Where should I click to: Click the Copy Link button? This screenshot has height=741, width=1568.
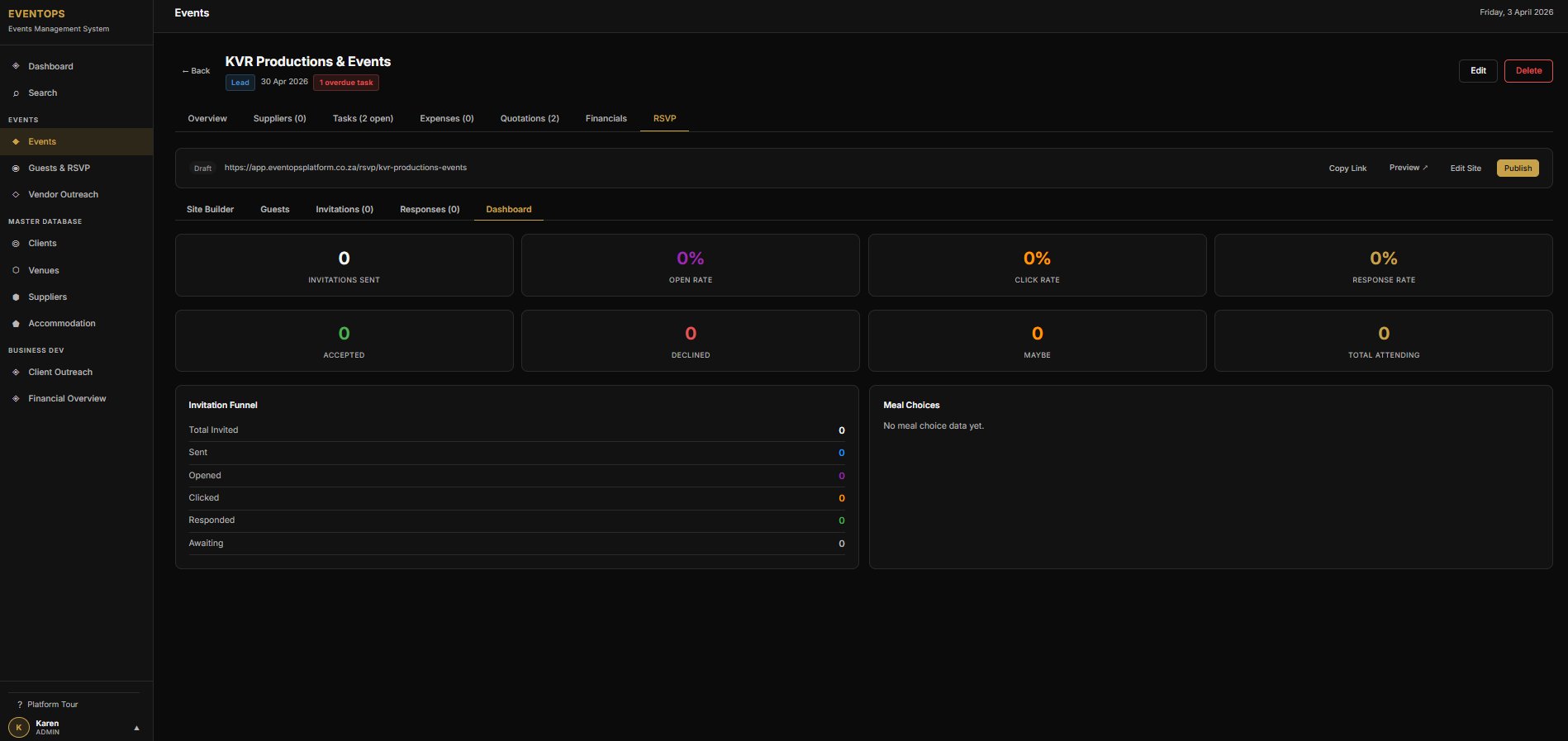pyautogui.click(x=1347, y=169)
